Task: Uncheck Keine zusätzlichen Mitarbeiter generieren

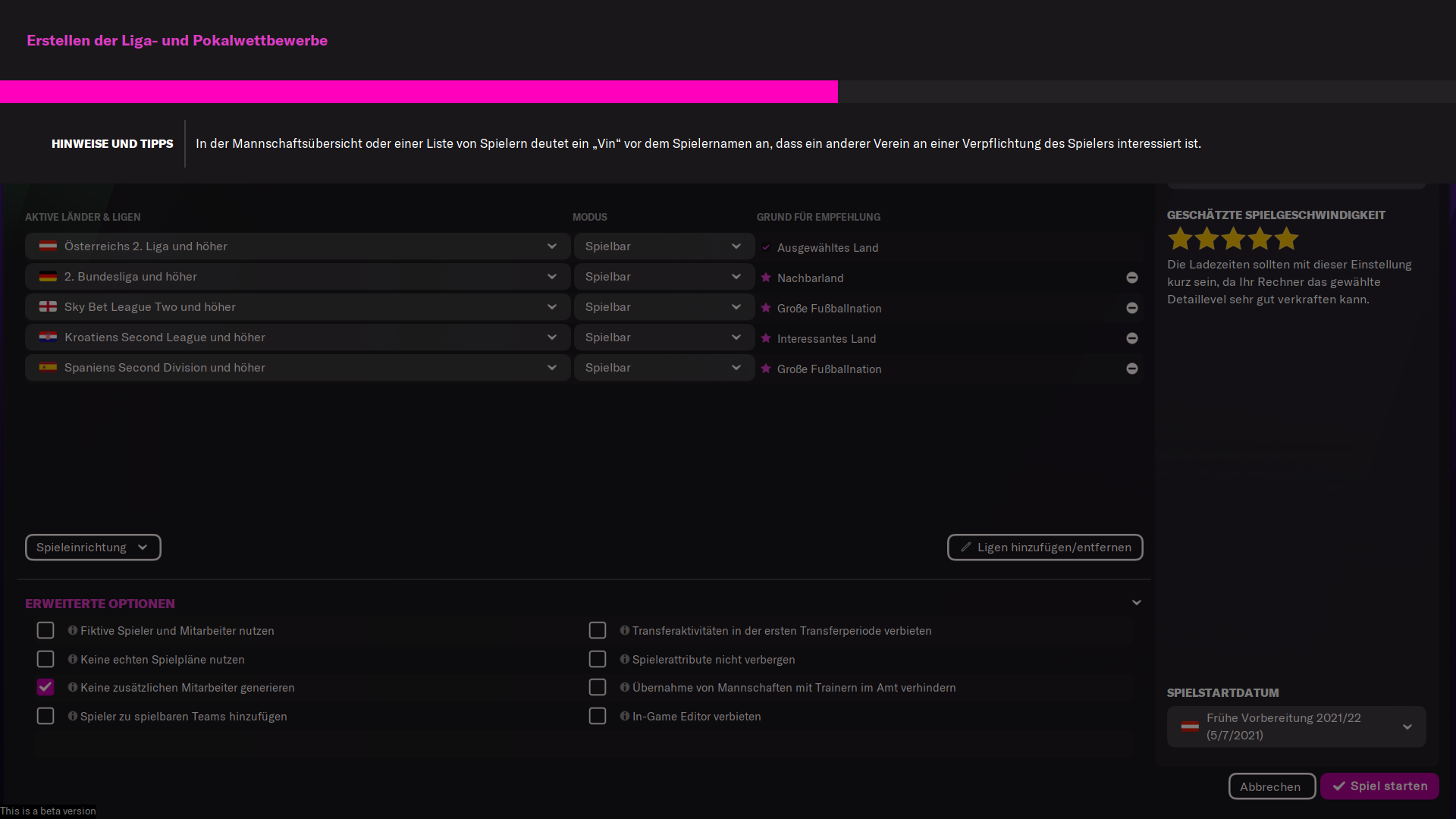Action: [45, 687]
